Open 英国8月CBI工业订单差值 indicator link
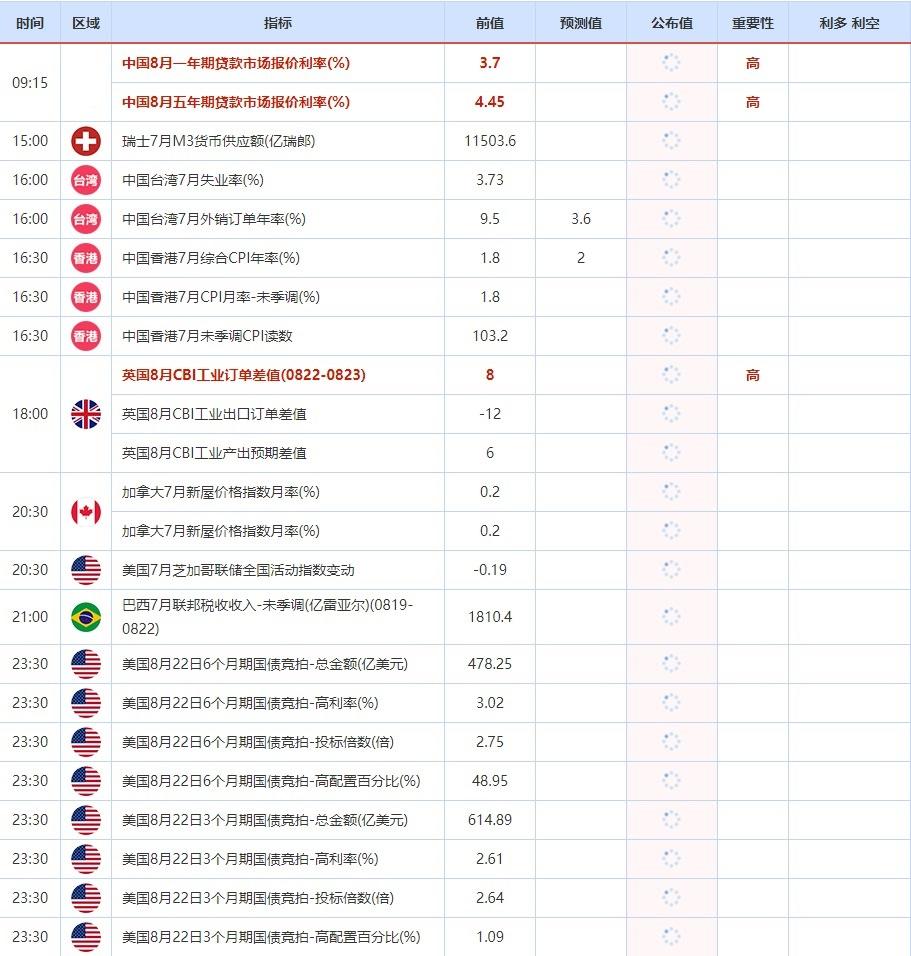This screenshot has width=911, height=956. (243, 375)
